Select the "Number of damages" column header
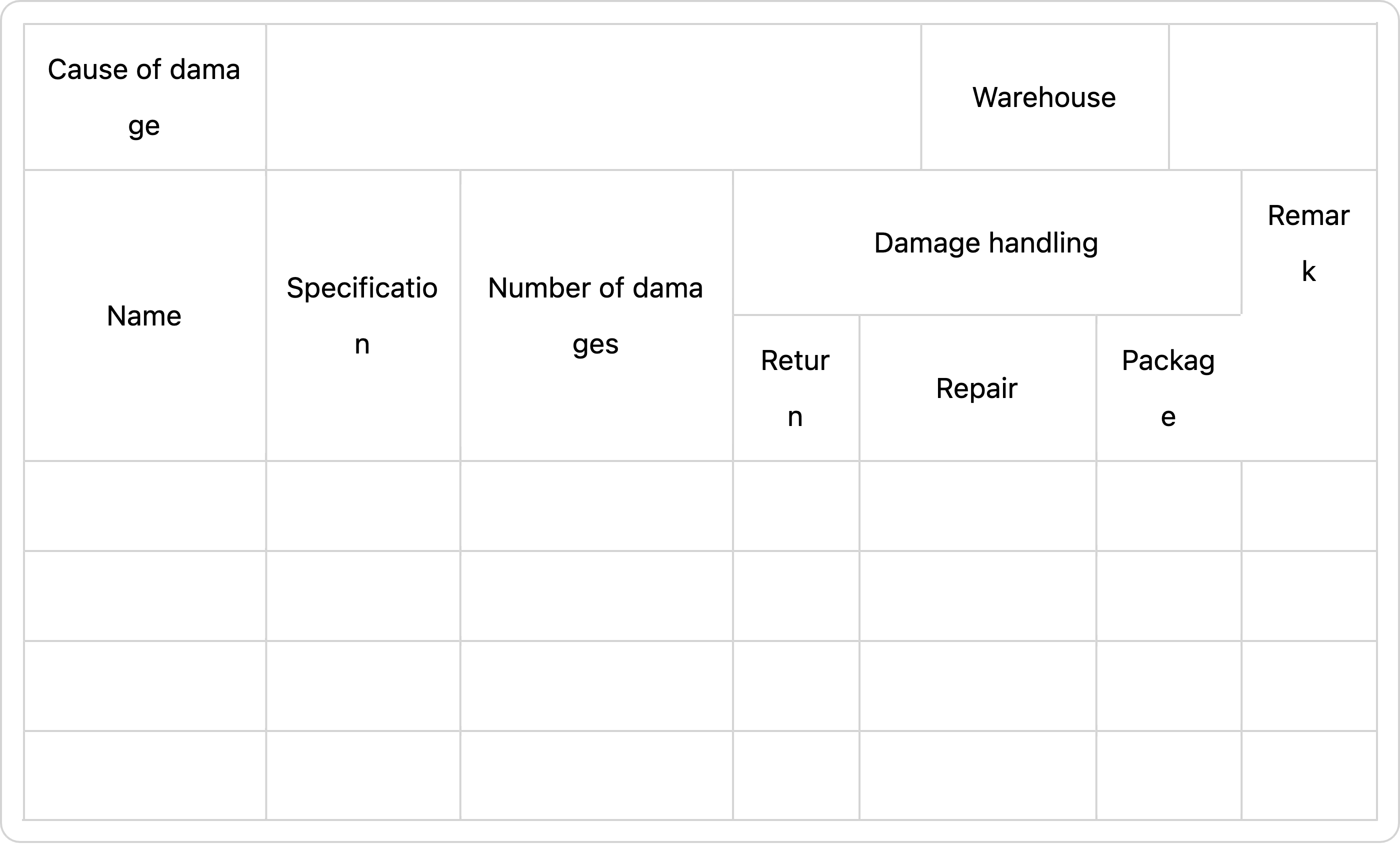Image resolution: width=1400 pixels, height=844 pixels. pos(595,315)
